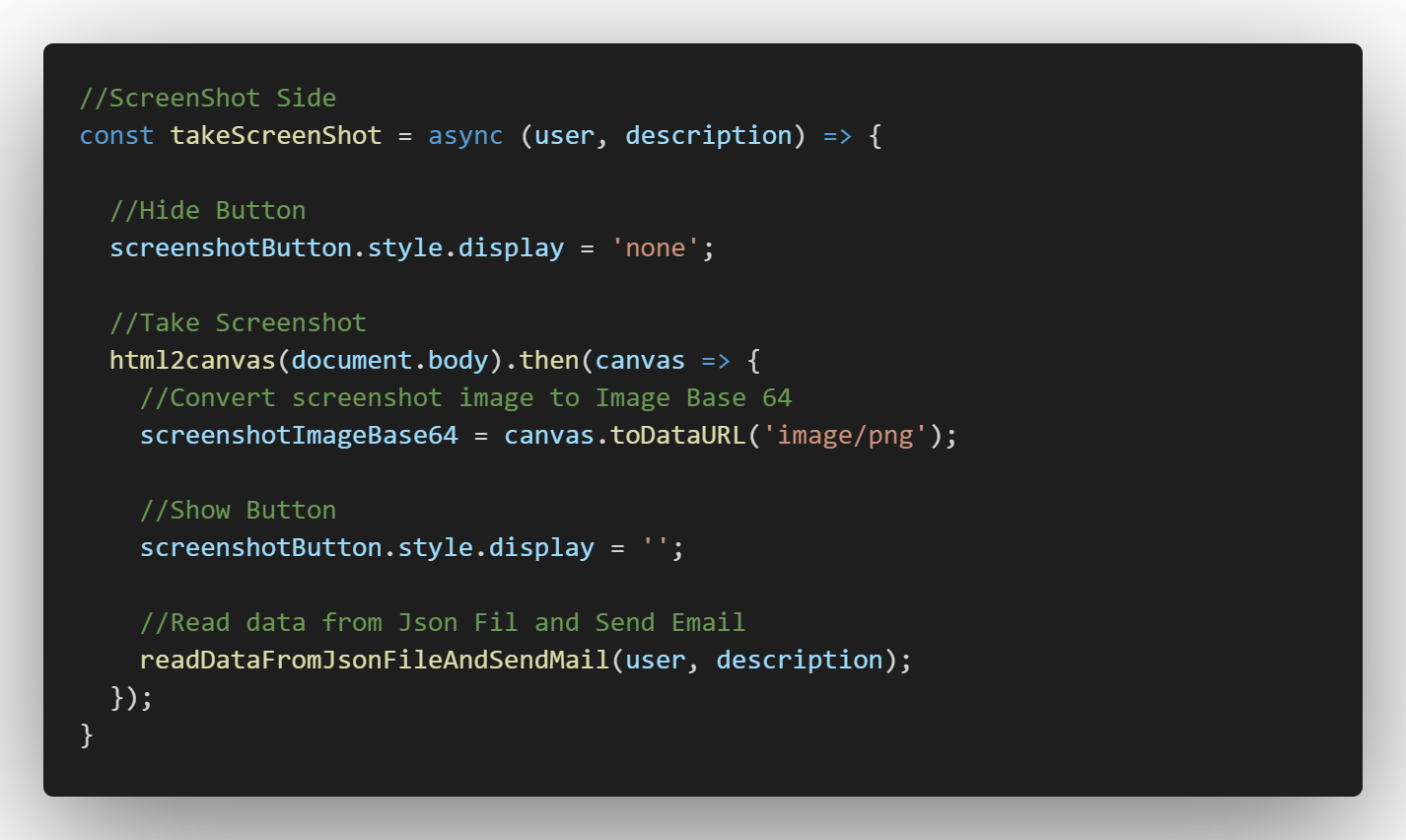Click the 'const' keyword
Screen dimensions: 1406x840
(117, 135)
